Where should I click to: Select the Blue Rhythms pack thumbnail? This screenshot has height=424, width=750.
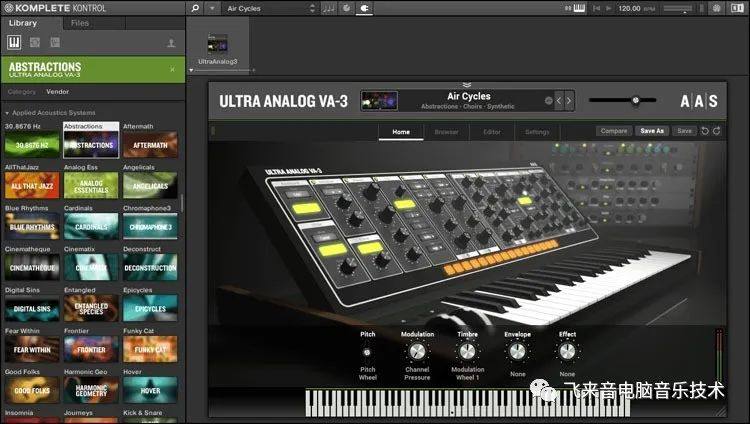pos(32,226)
